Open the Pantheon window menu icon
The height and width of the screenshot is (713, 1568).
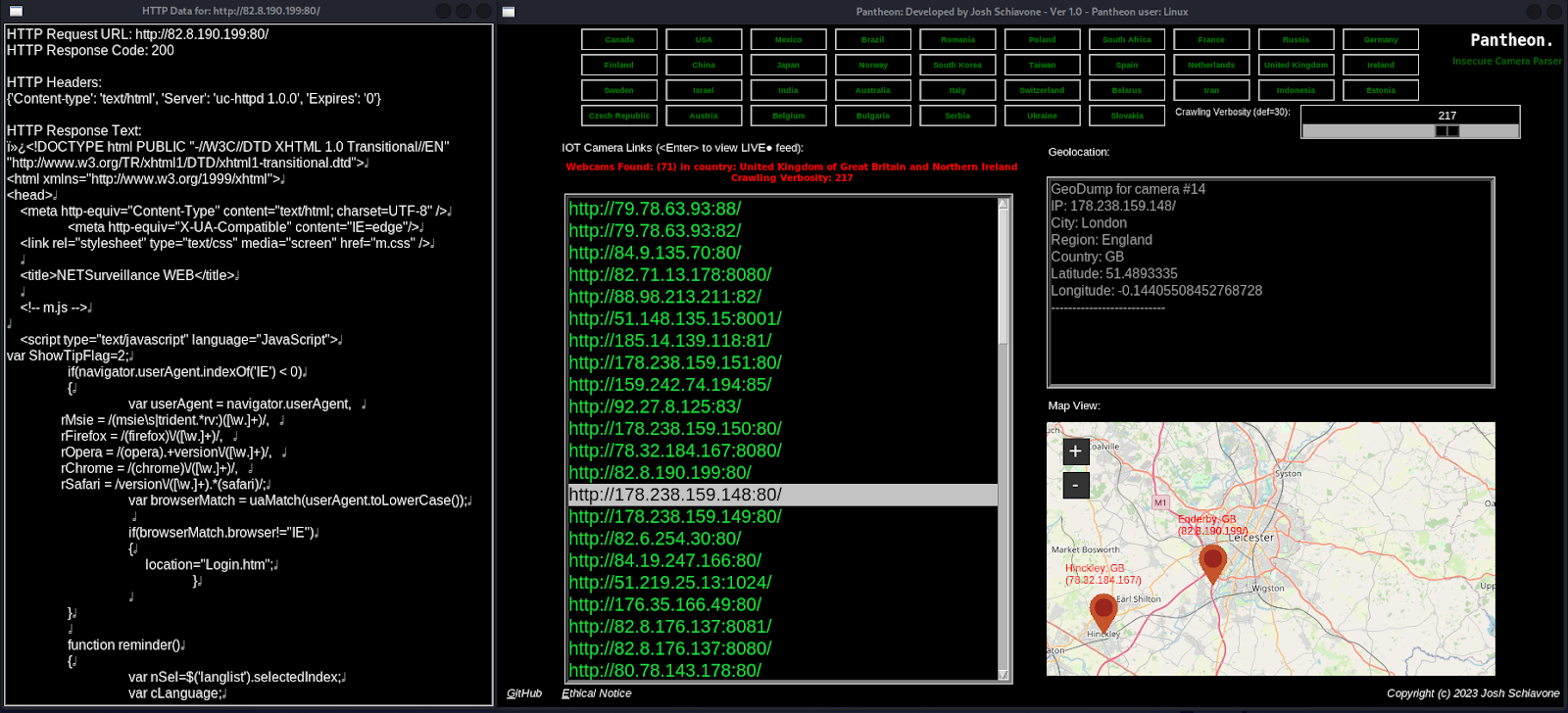(509, 12)
